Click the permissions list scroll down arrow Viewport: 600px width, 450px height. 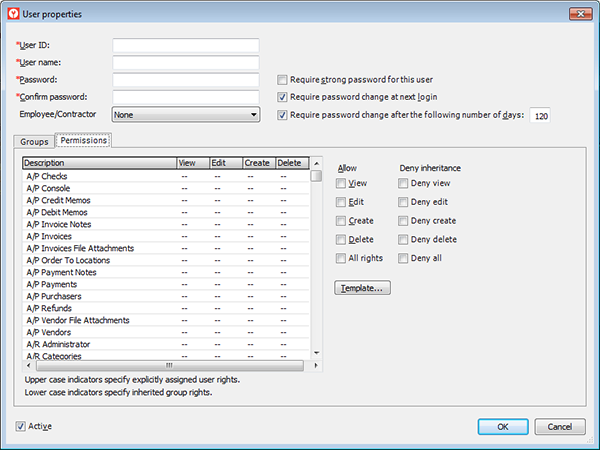tap(316, 352)
